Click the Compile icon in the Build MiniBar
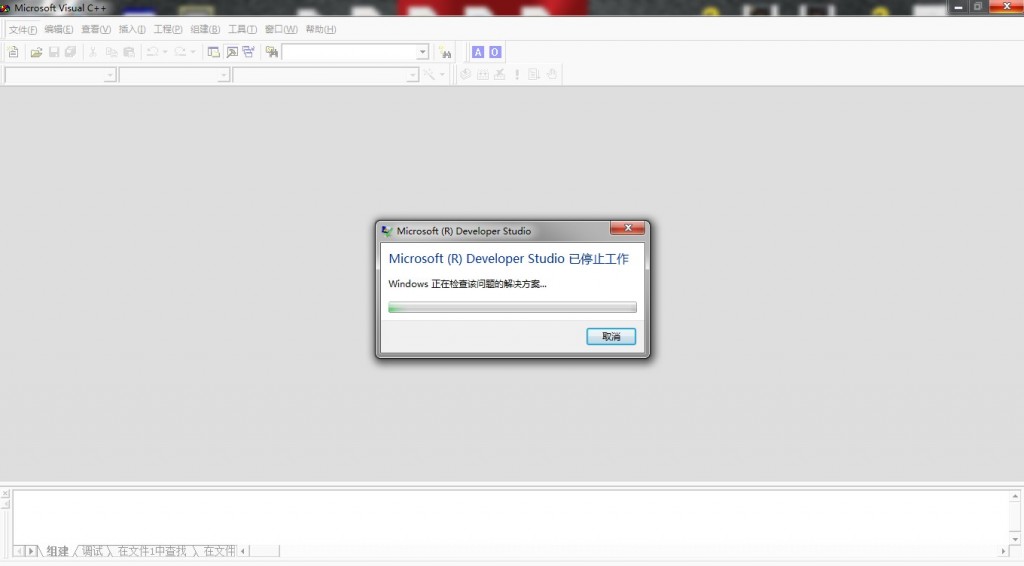 pyautogui.click(x=465, y=74)
